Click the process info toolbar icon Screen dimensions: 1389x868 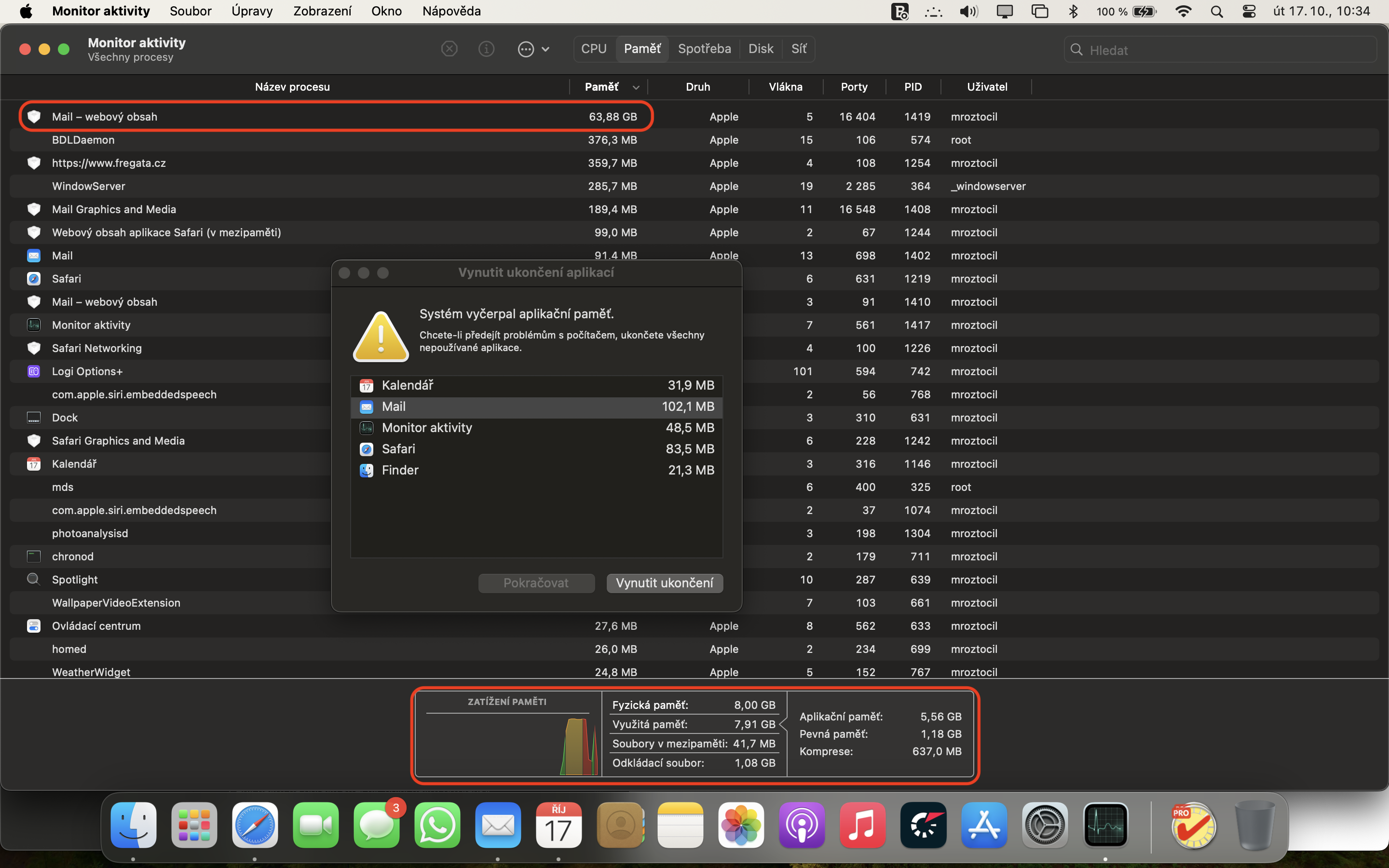[x=486, y=49]
